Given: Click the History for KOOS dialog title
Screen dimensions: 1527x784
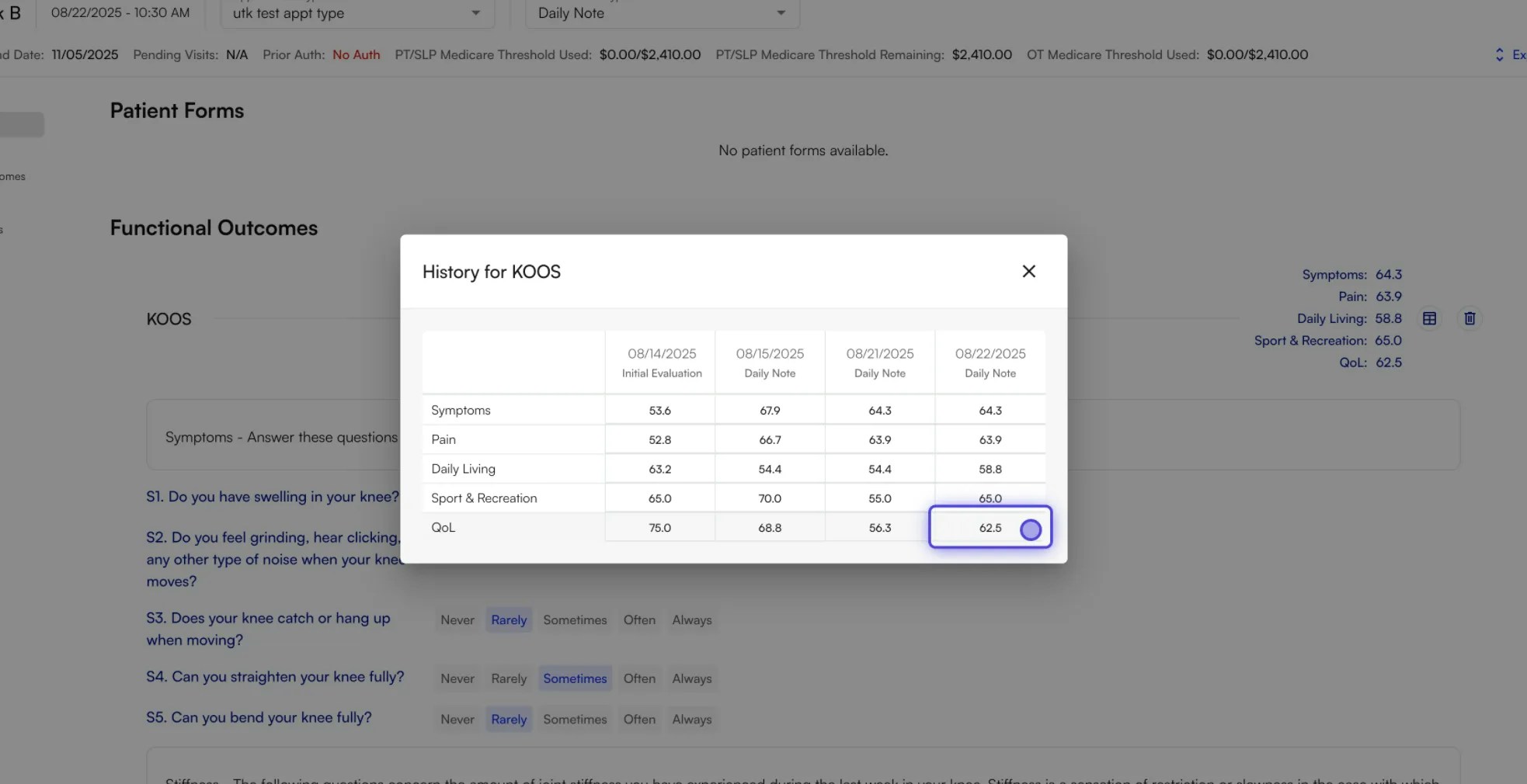Looking at the screenshot, I should click(x=491, y=272).
